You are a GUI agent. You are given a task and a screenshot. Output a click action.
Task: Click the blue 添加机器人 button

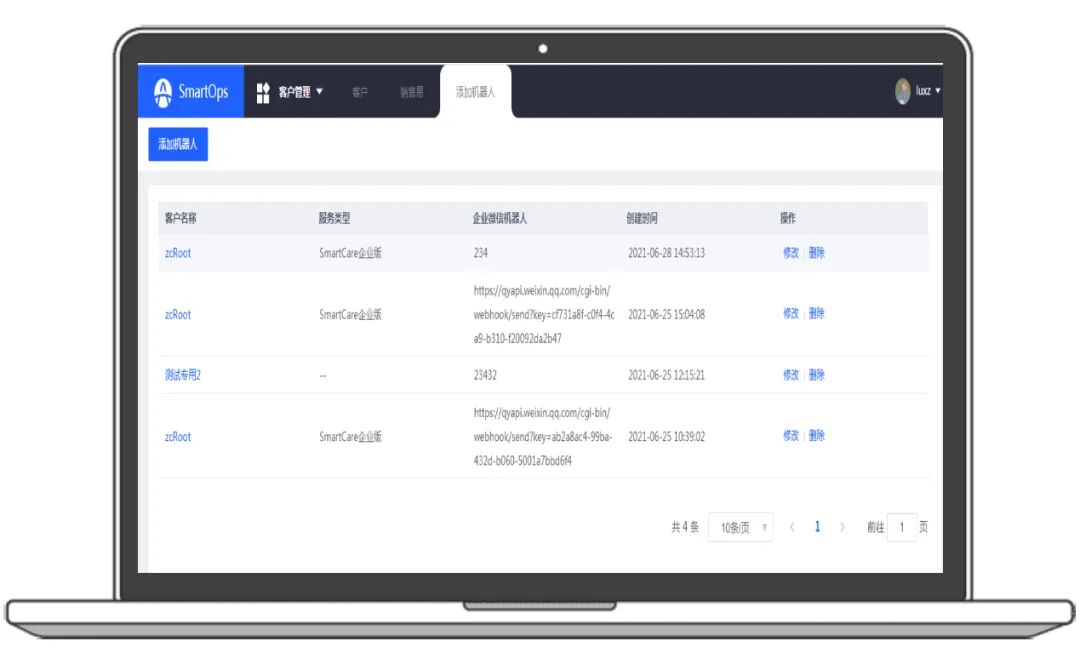[178, 144]
